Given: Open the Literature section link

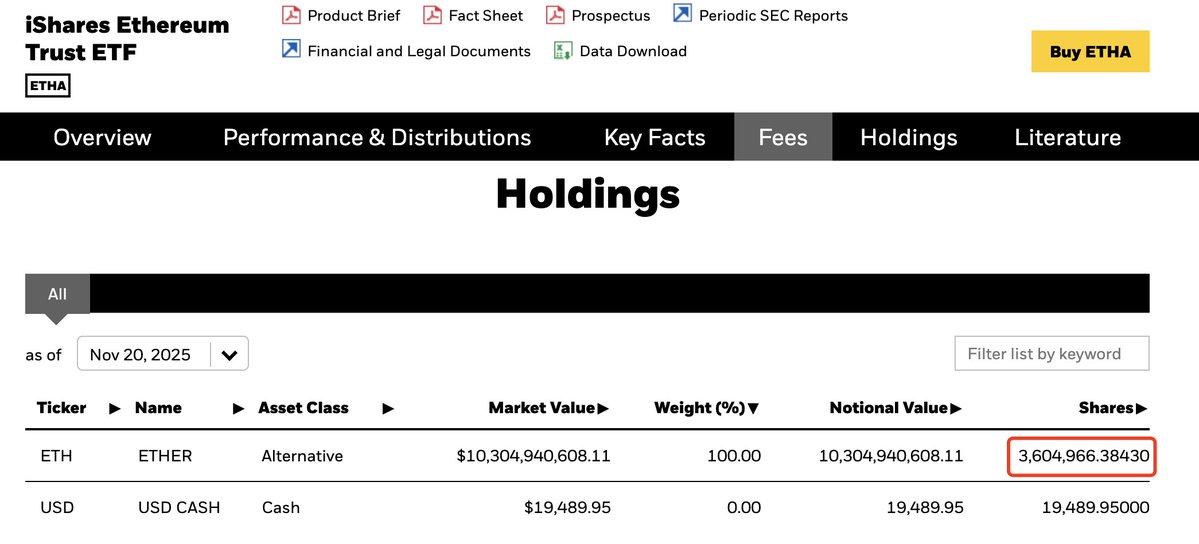Looking at the screenshot, I should pyautogui.click(x=1067, y=137).
